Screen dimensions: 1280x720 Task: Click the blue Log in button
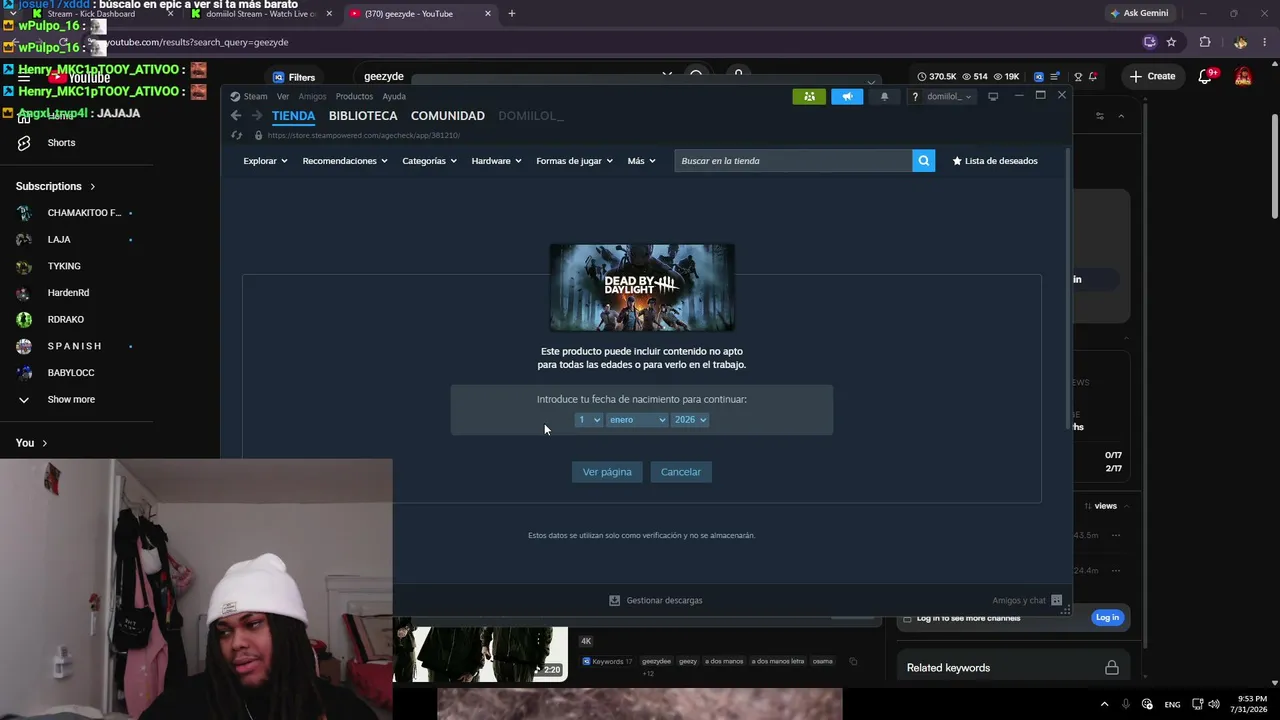pos(1107,618)
